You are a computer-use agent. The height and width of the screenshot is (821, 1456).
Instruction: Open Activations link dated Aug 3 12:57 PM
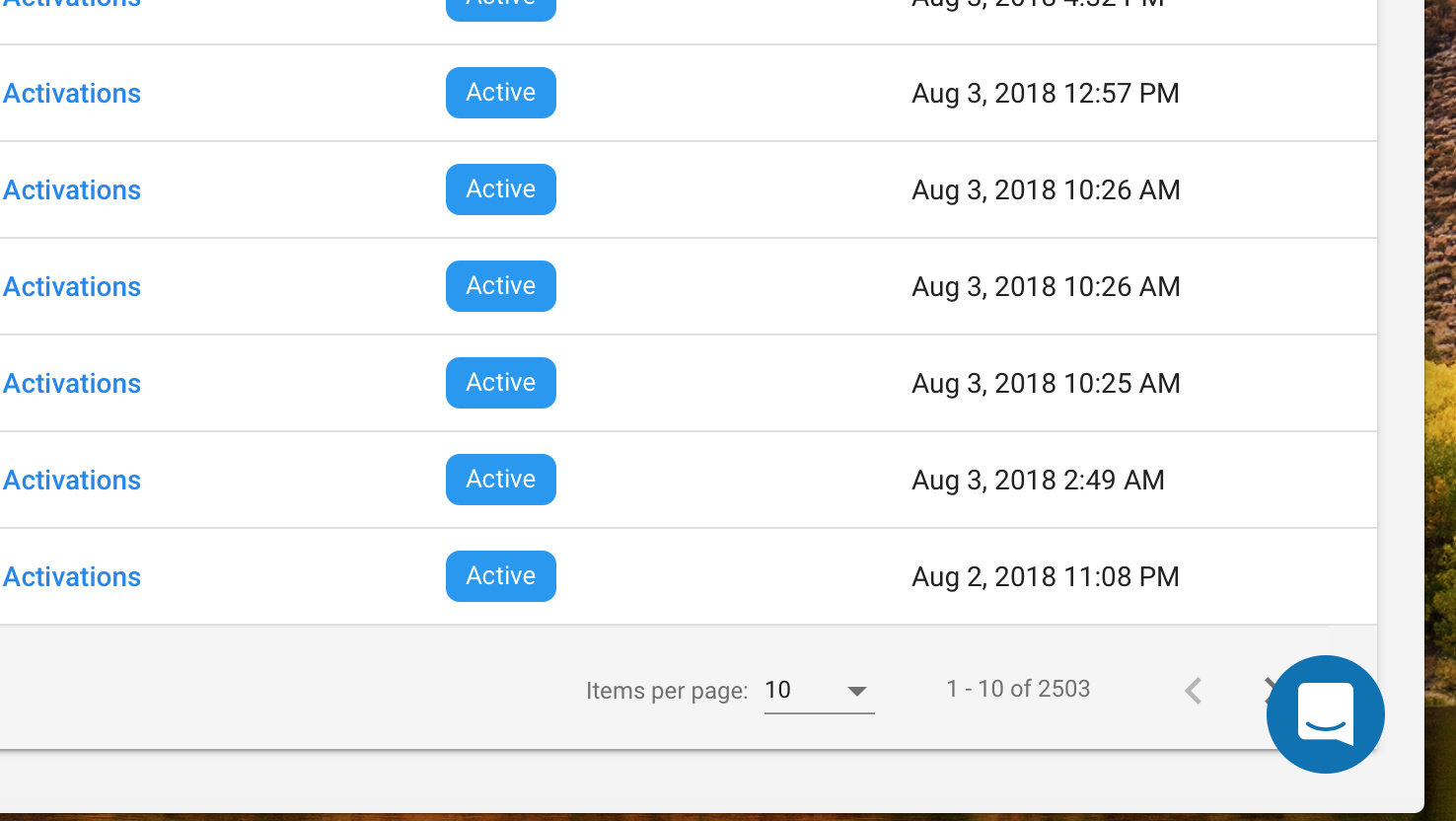click(x=72, y=93)
